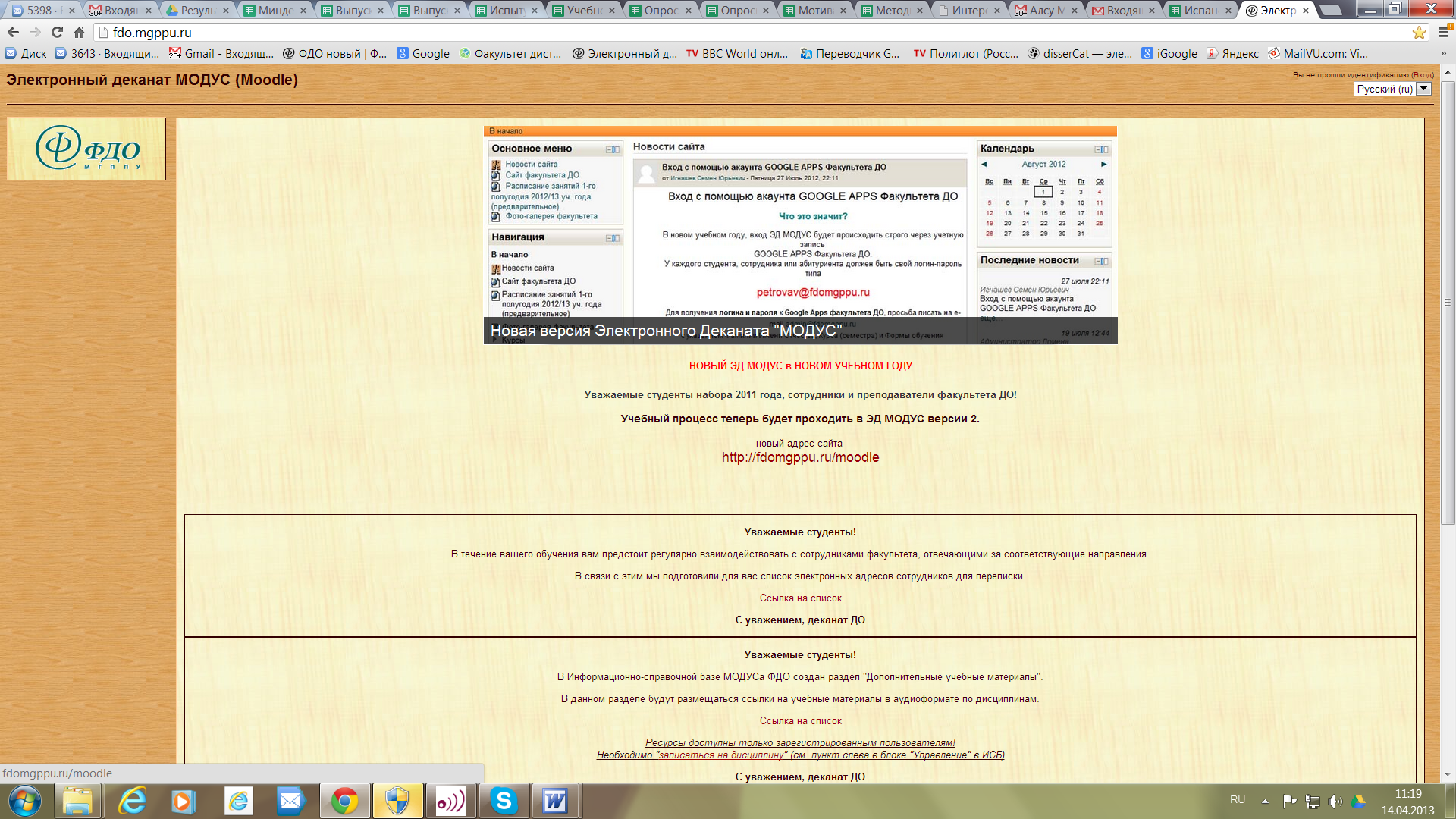
Task: Open the Gmail - Входящ bookmark
Action: tap(221, 54)
